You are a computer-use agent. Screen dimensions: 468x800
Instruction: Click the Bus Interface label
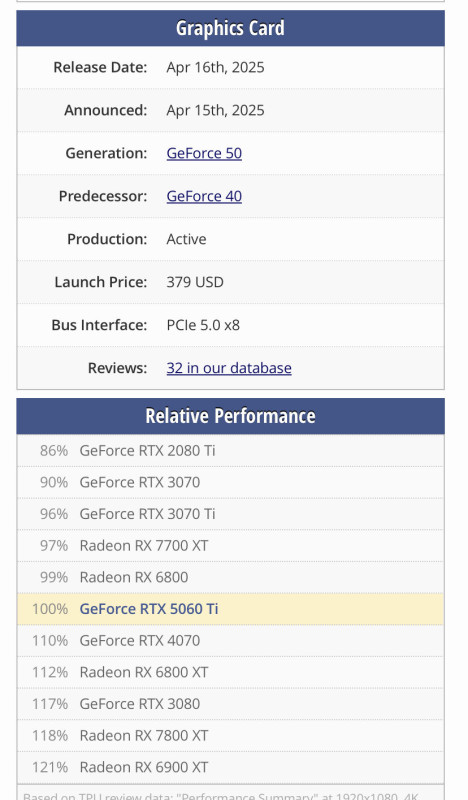[99, 325]
